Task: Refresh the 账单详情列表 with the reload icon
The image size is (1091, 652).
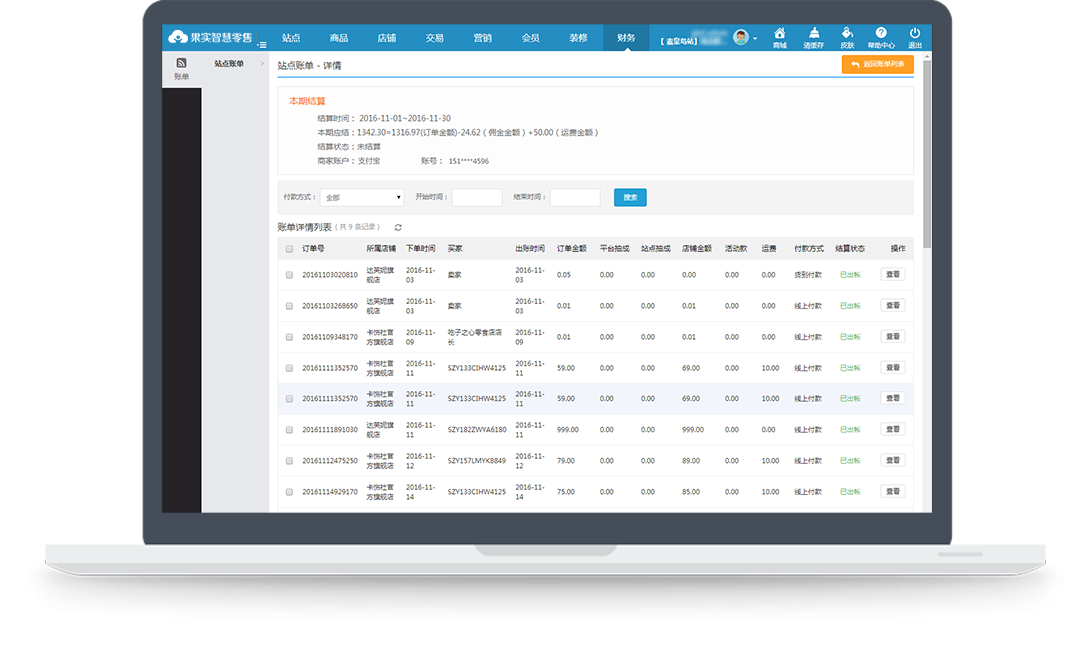Action: pyautogui.click(x=398, y=228)
